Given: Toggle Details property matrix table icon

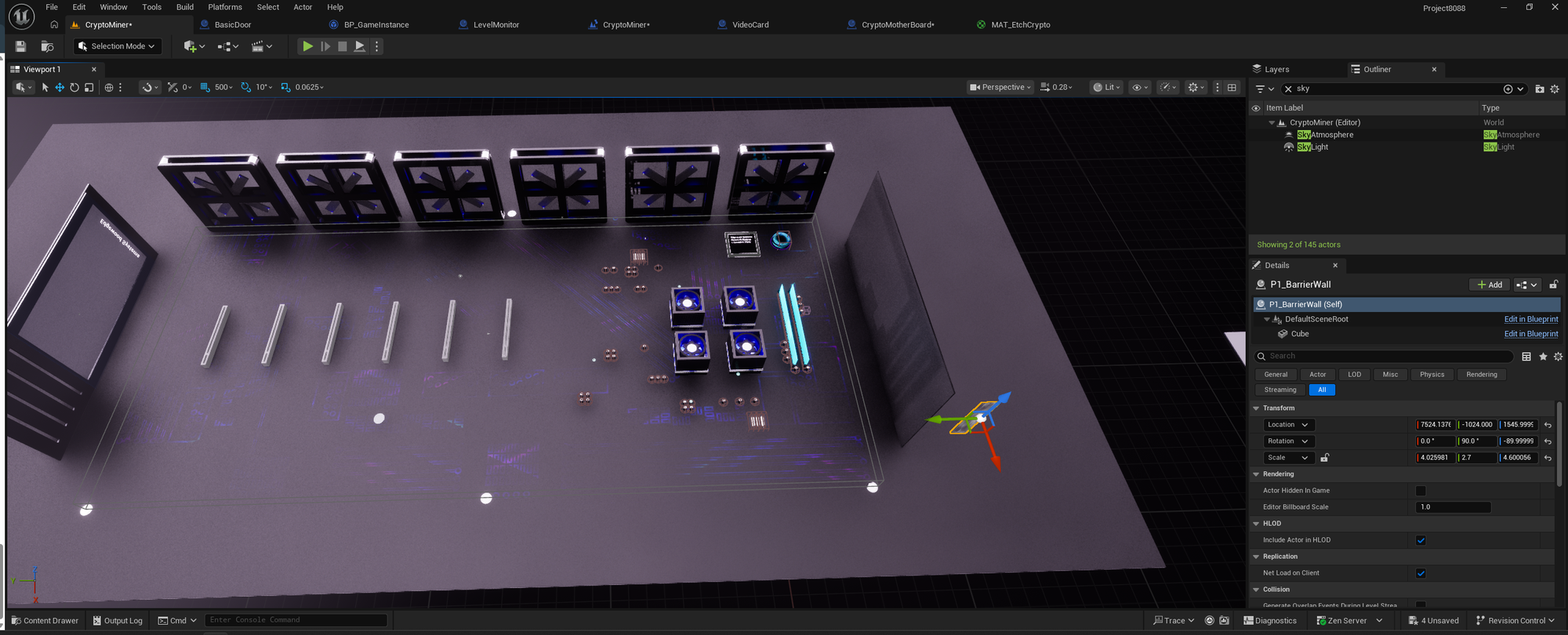Looking at the screenshot, I should [1526, 356].
